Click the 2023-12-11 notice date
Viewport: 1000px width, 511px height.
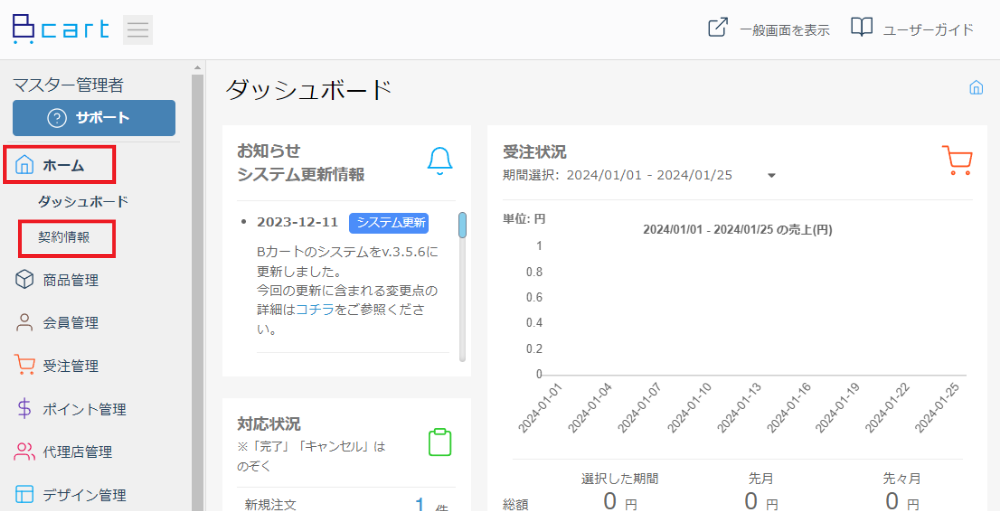[x=297, y=223]
